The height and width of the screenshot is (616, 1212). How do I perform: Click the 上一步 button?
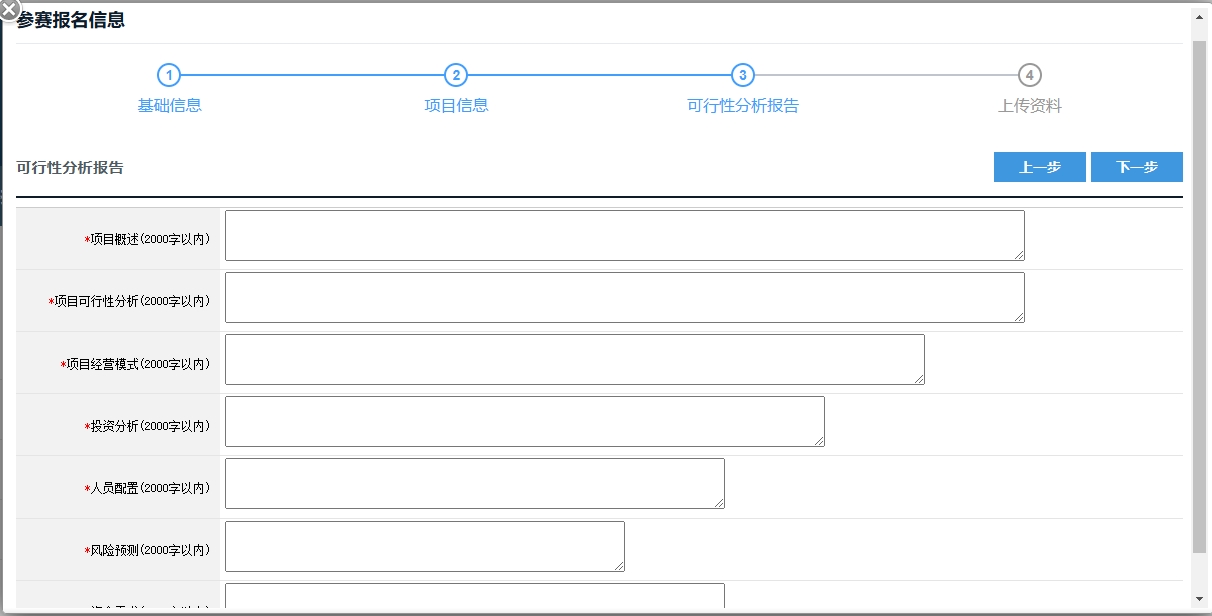pos(1040,167)
